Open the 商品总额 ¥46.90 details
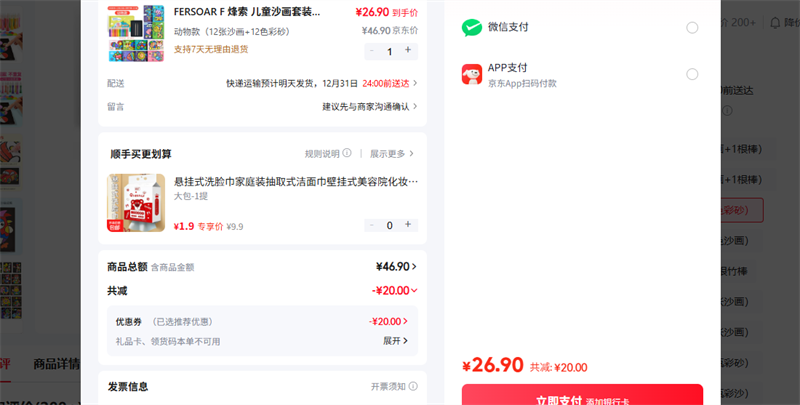Viewport: 800px width, 405px height. point(397,267)
